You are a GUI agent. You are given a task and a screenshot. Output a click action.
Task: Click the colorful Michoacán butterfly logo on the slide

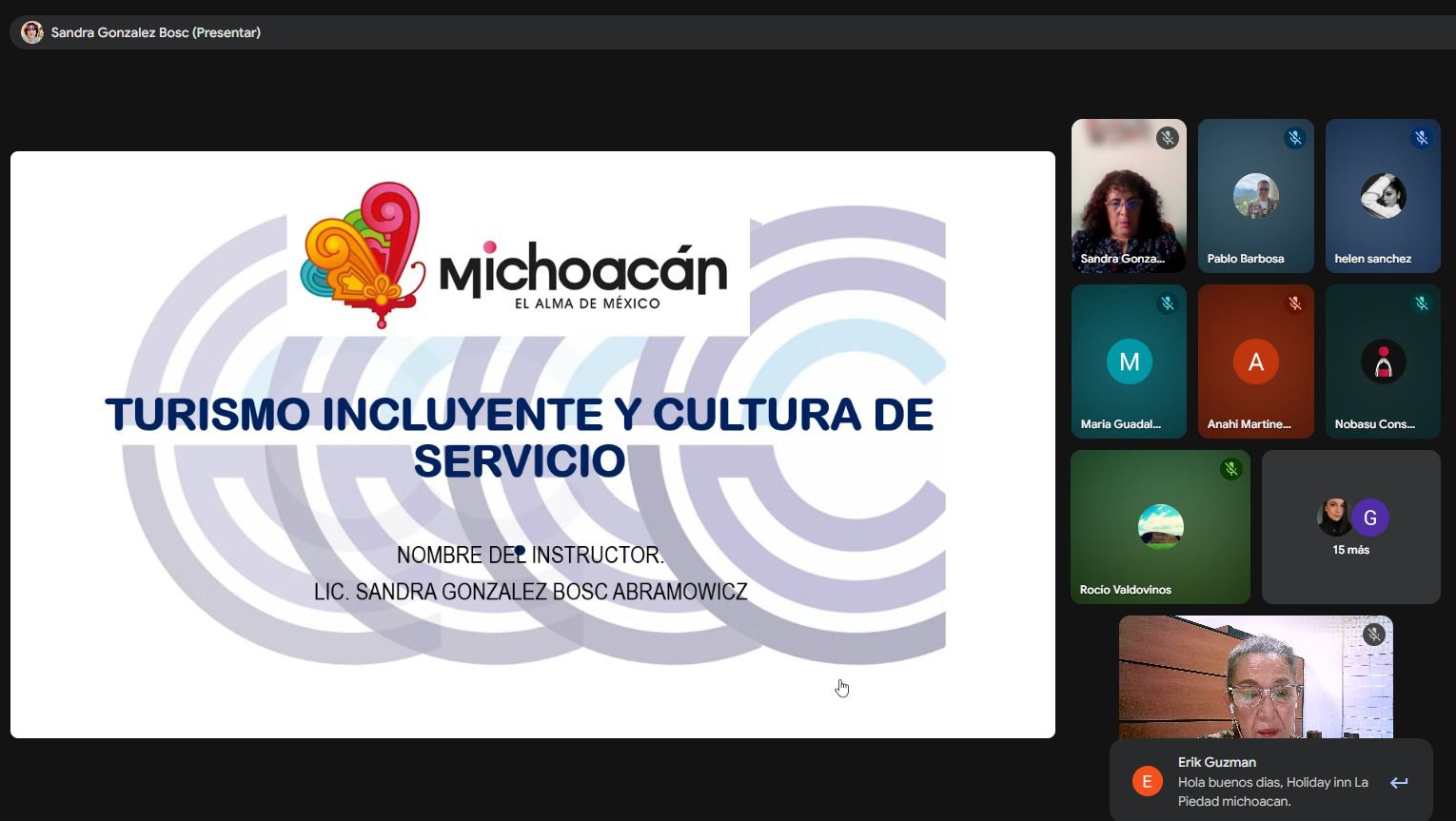click(x=363, y=254)
